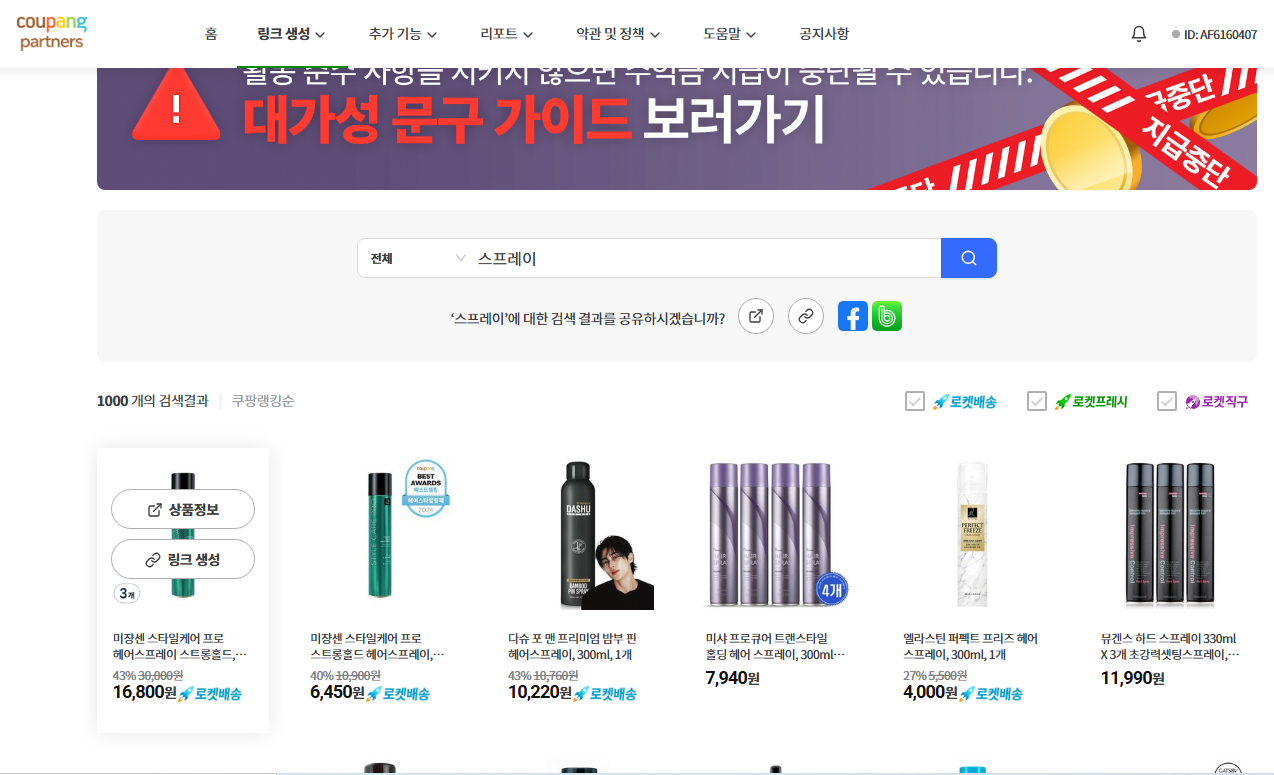The width and height of the screenshot is (1274, 775).
Task: Click the 로켓배송 badge beside 6,450원
Action: click(399, 693)
